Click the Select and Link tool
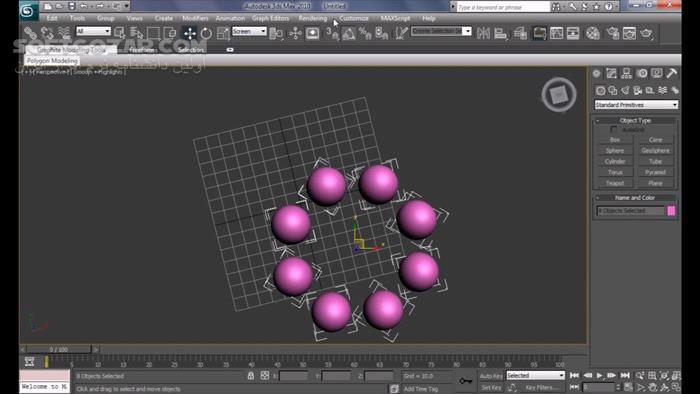This screenshot has height=394, width=700. click(30, 33)
